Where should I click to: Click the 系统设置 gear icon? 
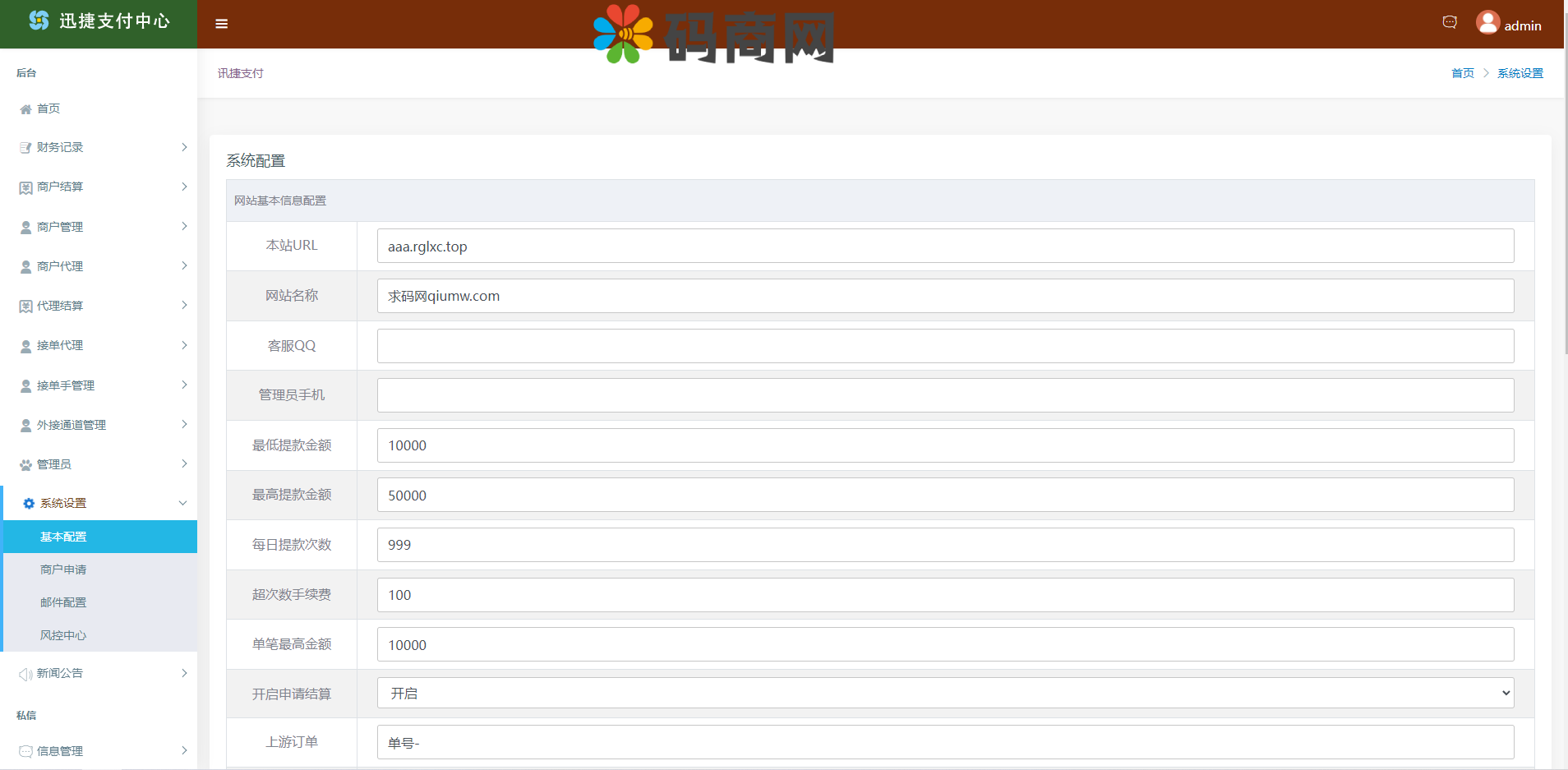coord(29,504)
